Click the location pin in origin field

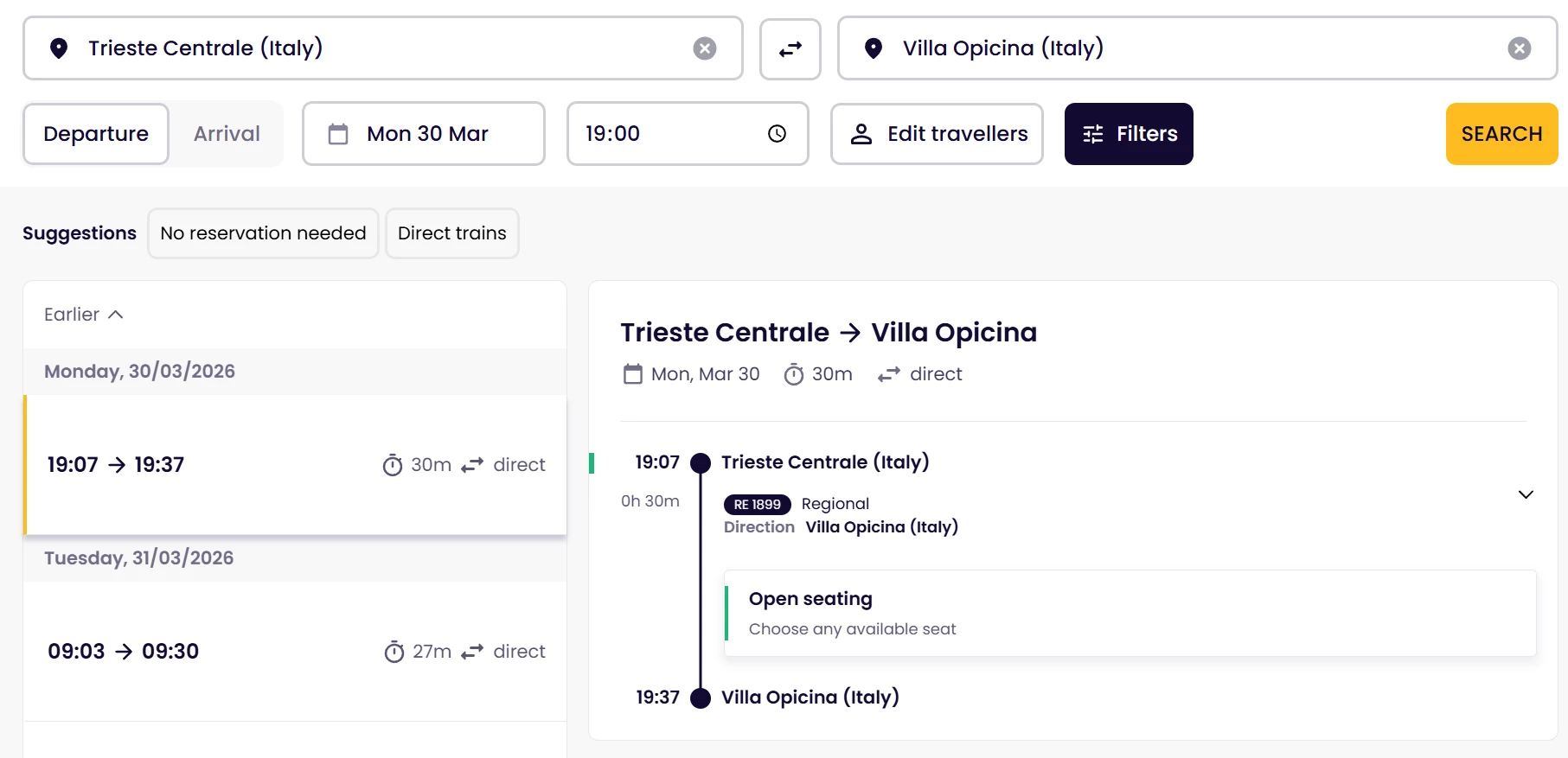59,48
